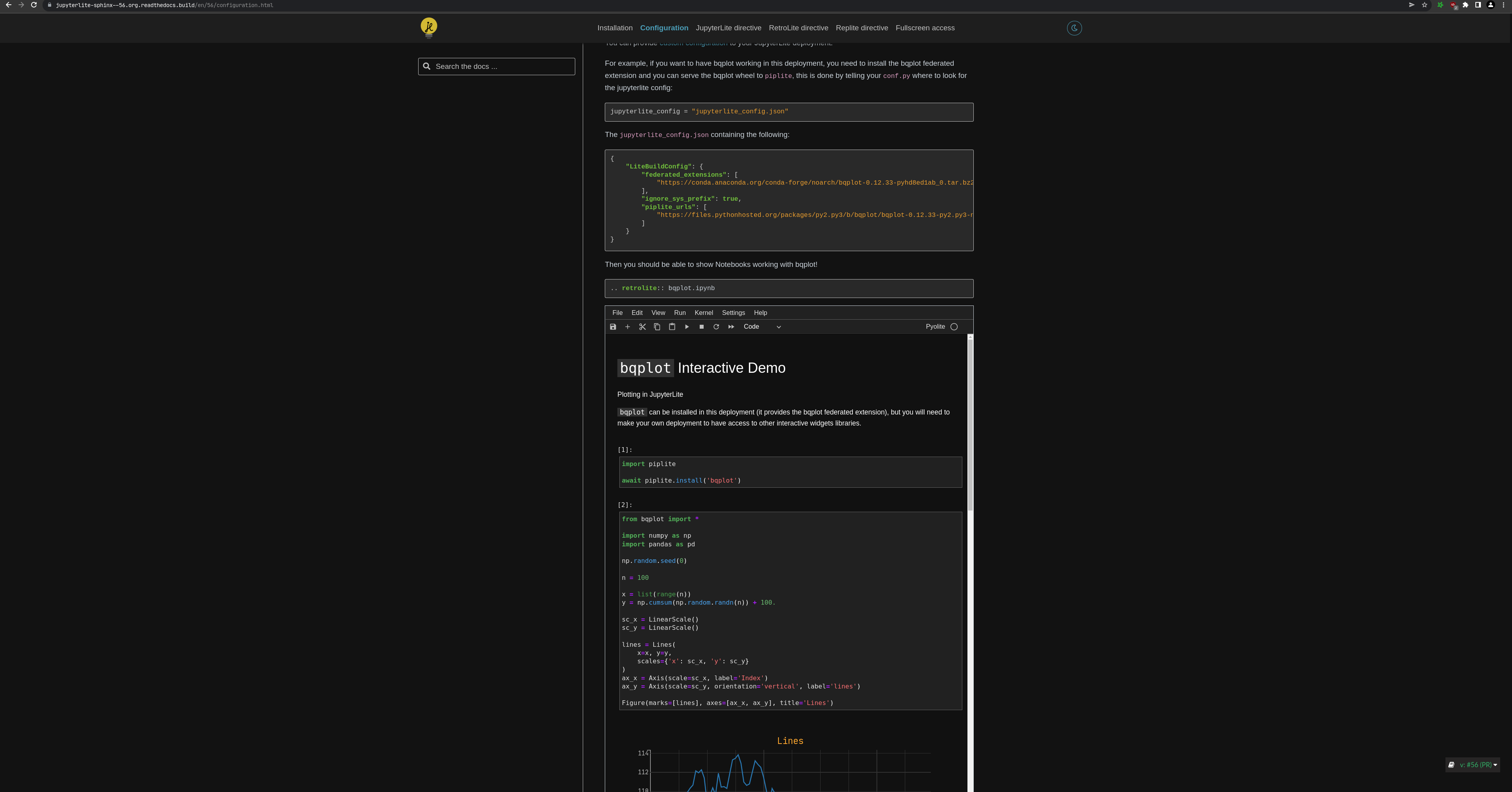Click the JupyterLite Sphinx logo

(x=429, y=28)
